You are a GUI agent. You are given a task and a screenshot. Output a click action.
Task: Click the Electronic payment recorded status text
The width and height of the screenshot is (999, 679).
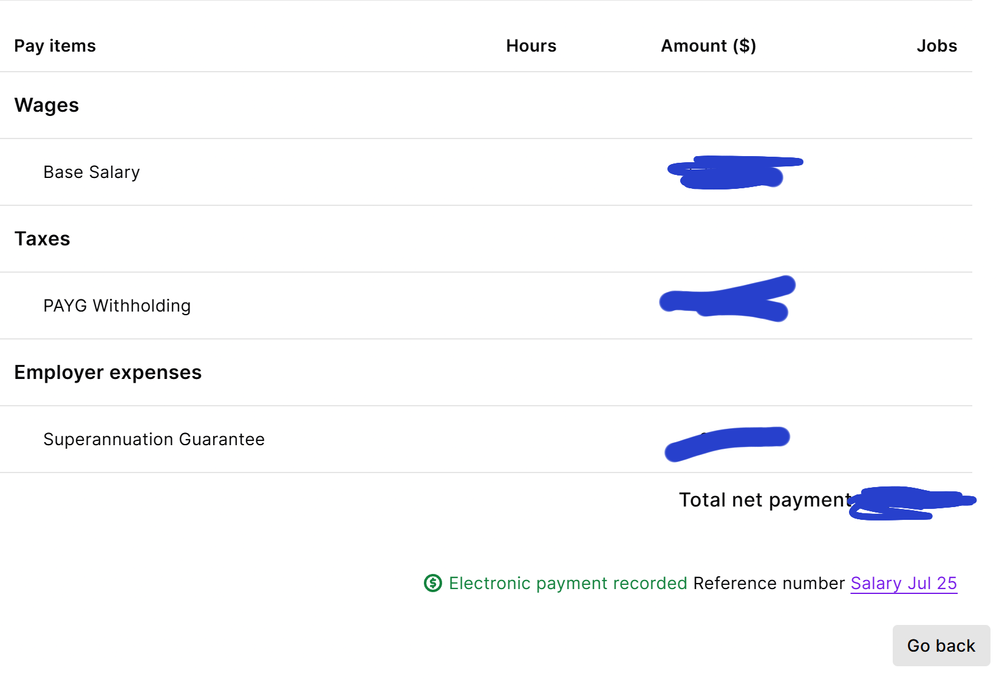tap(567, 583)
